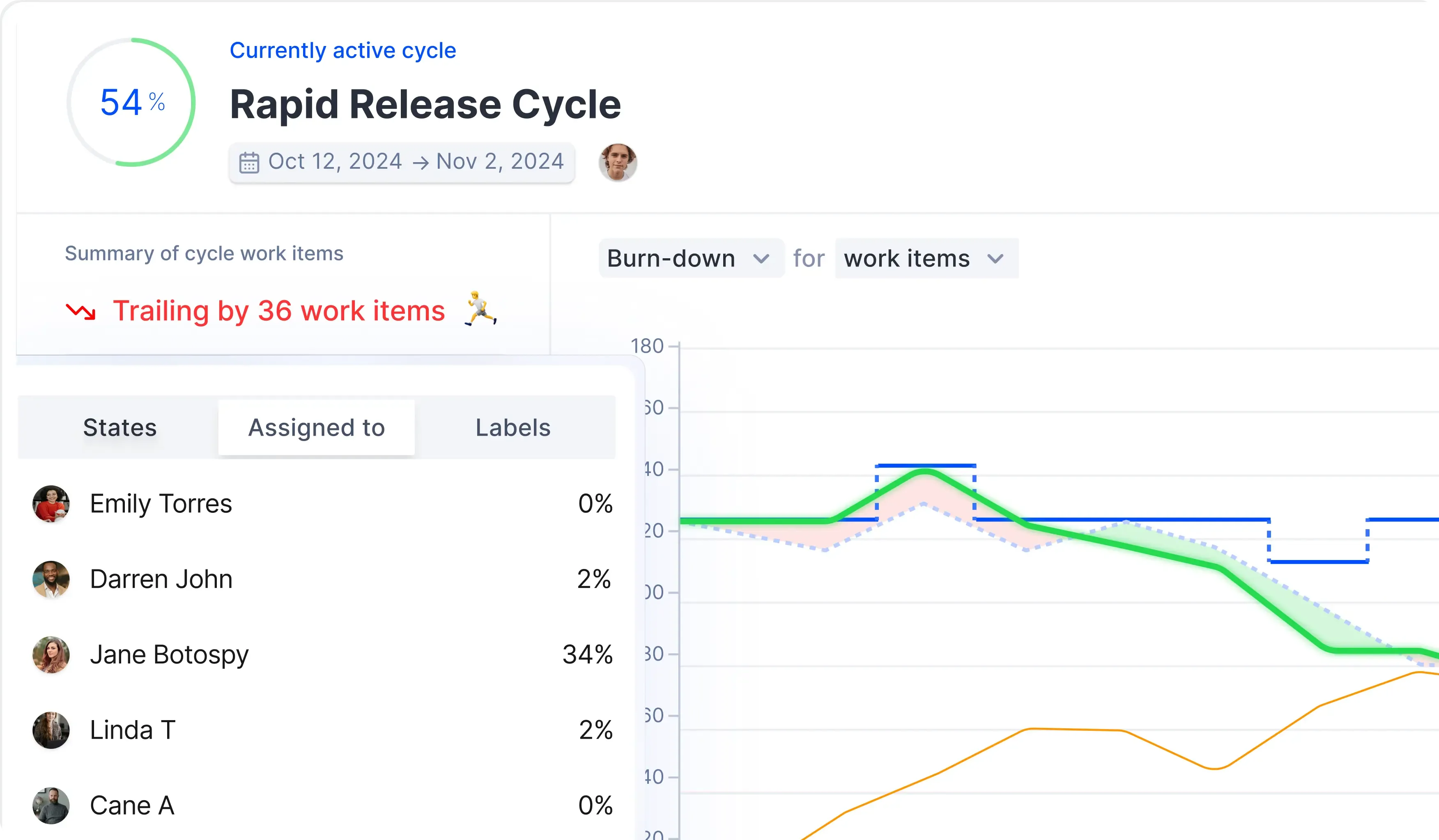Click the red trailing trend arrow icon
Screen dimensions: 1439x840
[x=80, y=311]
